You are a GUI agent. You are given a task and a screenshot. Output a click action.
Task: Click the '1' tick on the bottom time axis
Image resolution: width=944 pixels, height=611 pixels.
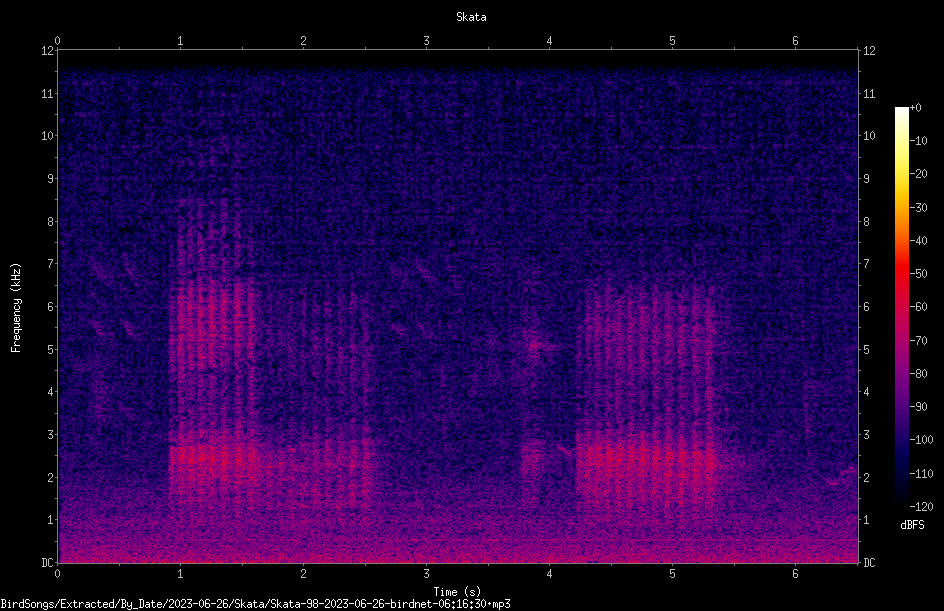[180, 574]
